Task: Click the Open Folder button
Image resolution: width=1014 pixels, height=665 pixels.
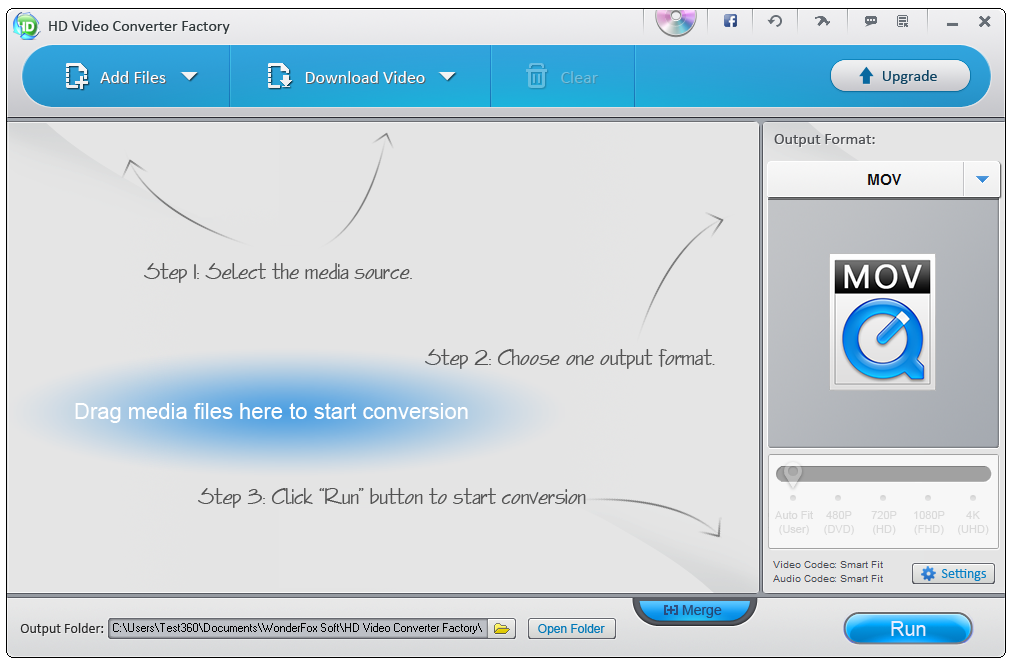Action: (571, 629)
